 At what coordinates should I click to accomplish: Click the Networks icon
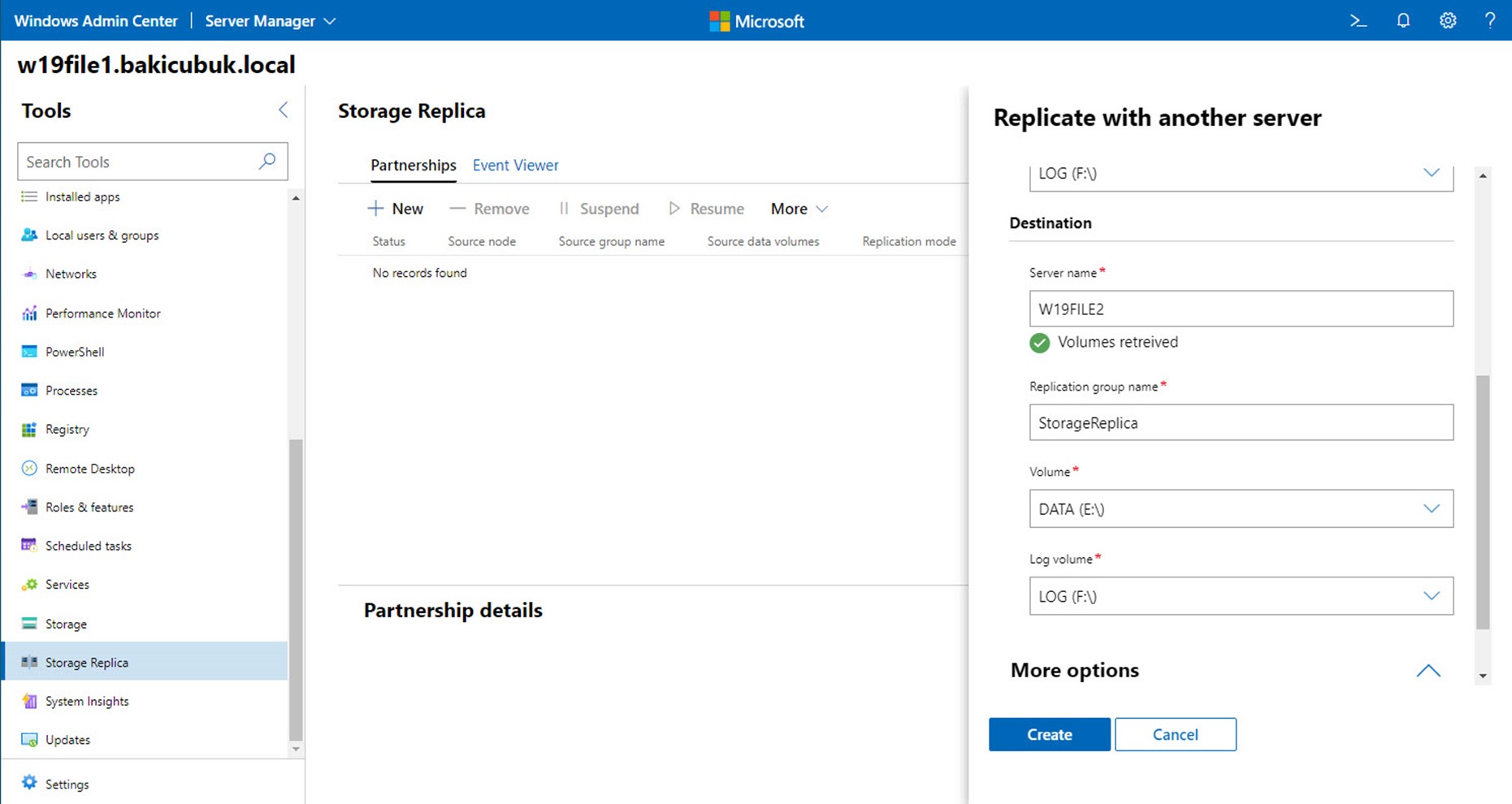[29, 274]
